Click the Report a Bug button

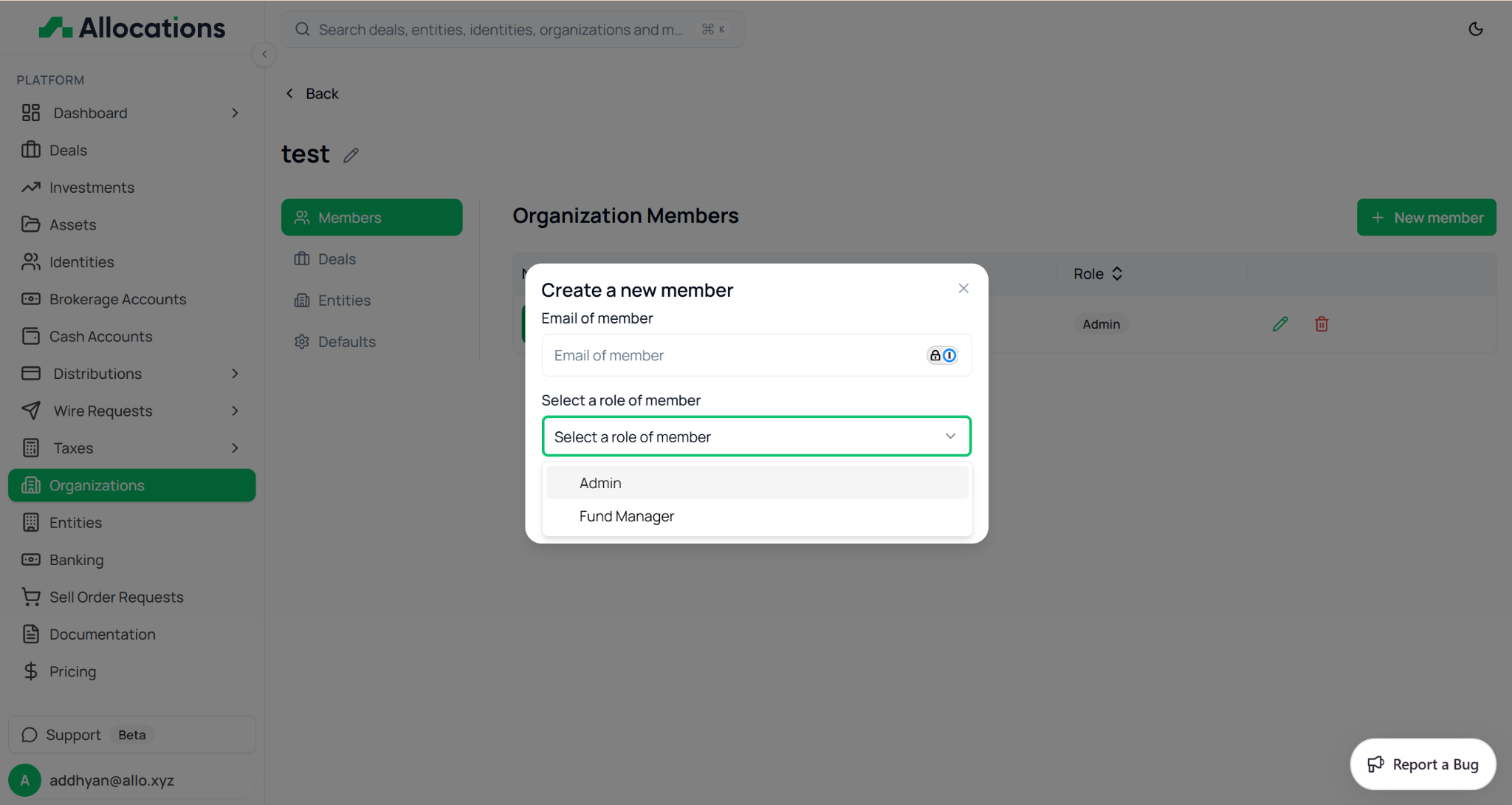tap(1423, 764)
